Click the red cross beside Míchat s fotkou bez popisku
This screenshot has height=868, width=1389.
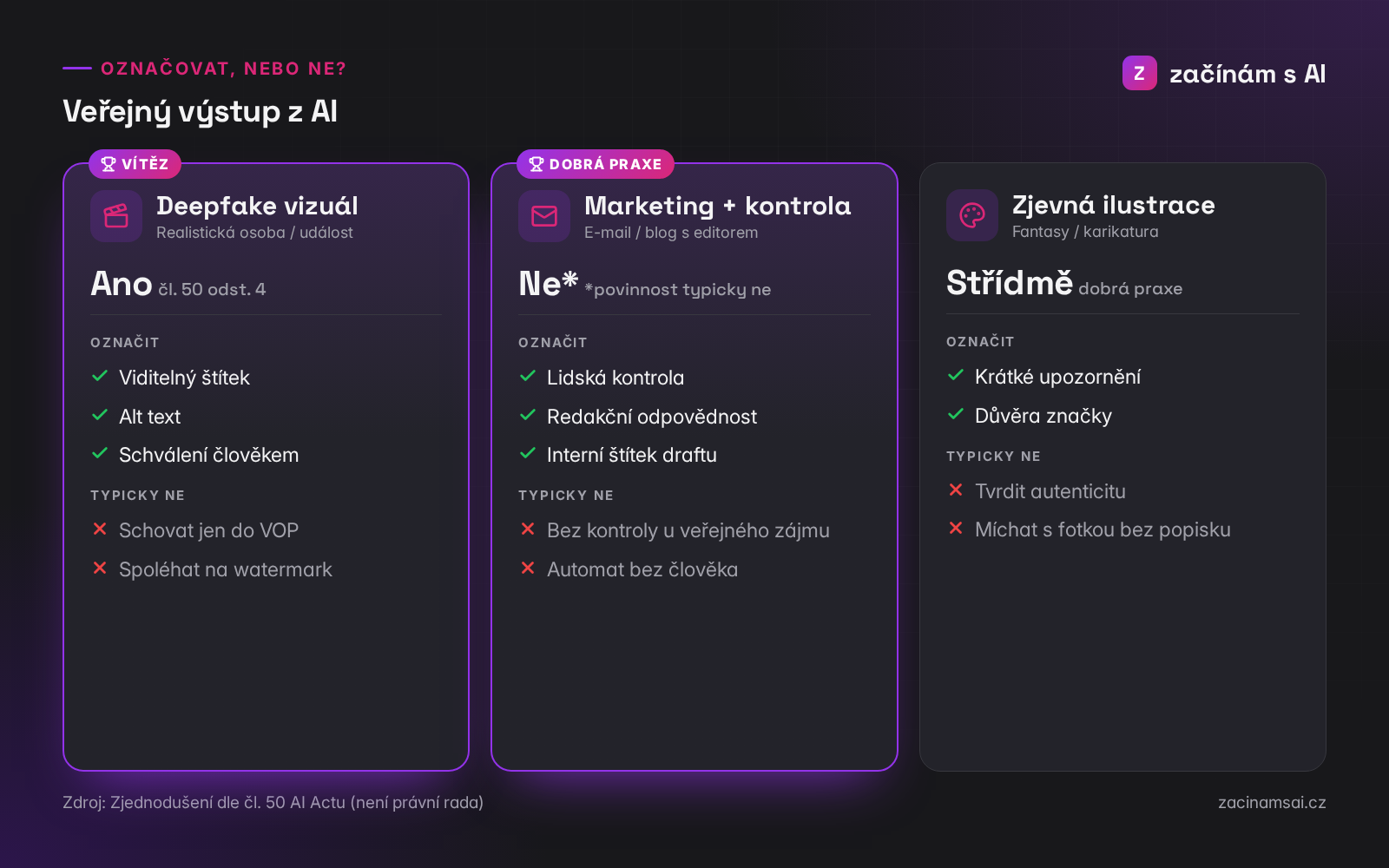[956, 528]
